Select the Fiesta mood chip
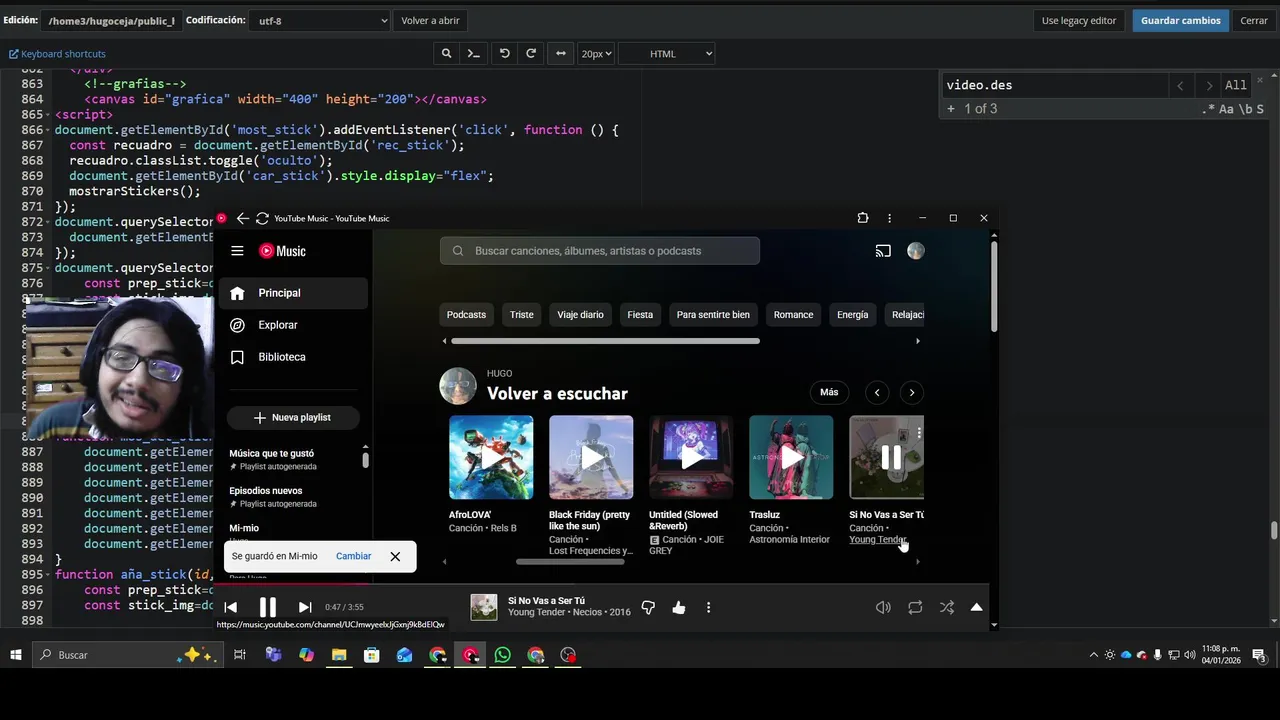 [640, 315]
